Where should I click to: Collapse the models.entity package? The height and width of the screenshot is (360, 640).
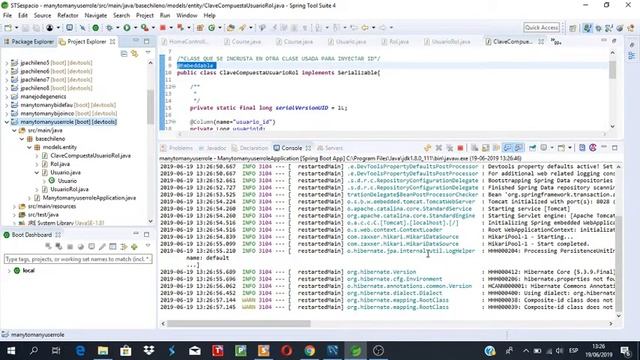coord(29,147)
